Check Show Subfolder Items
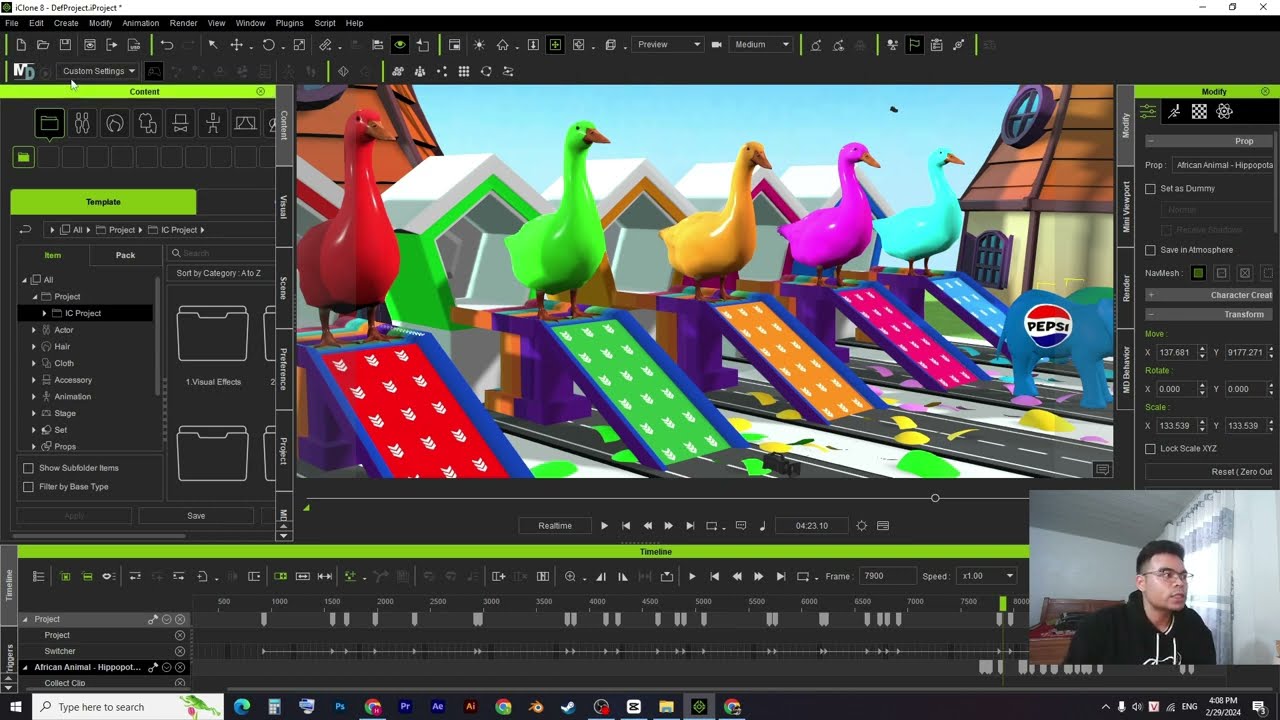The image size is (1280, 720). [x=28, y=468]
